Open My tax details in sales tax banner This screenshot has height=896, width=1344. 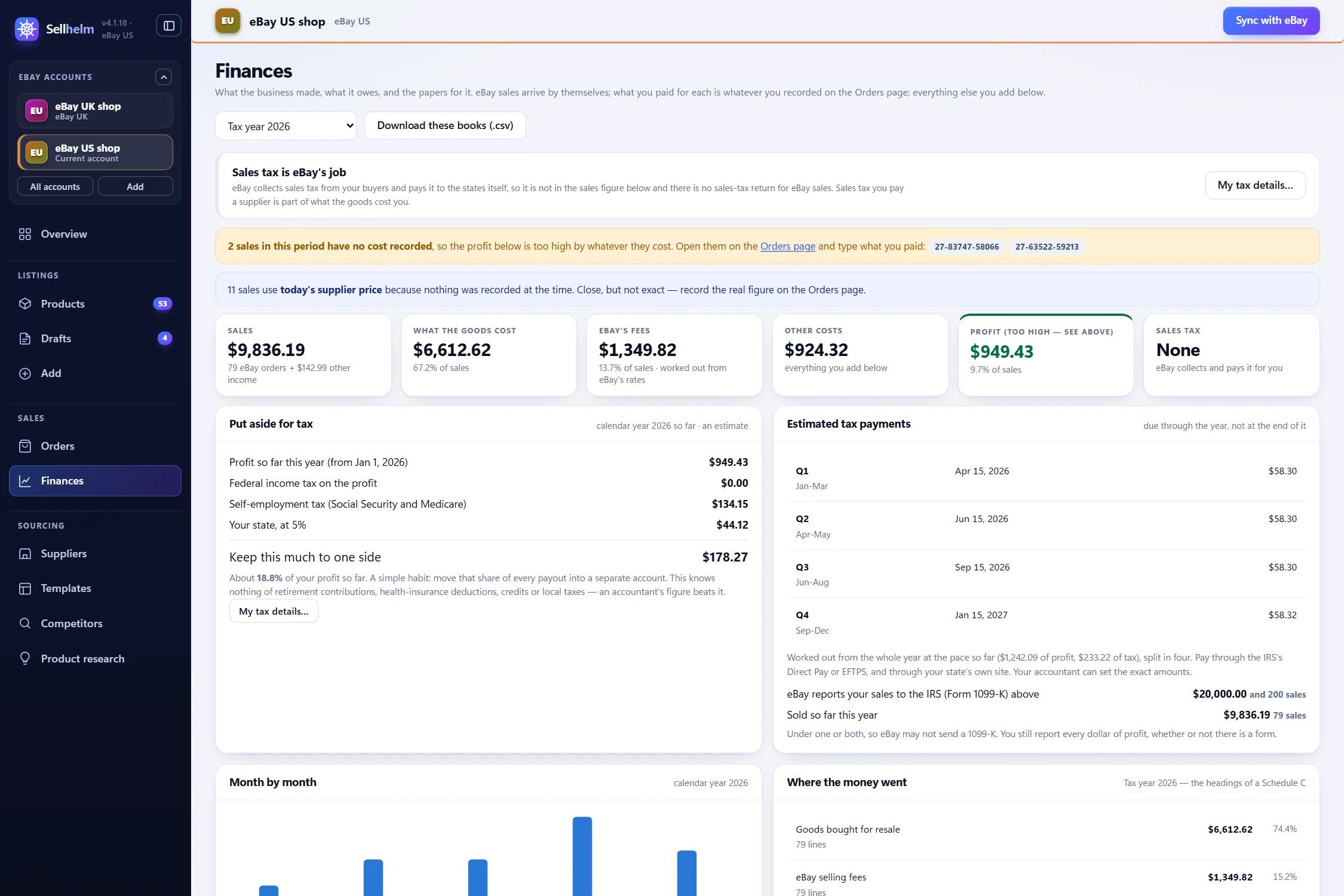tap(1255, 185)
